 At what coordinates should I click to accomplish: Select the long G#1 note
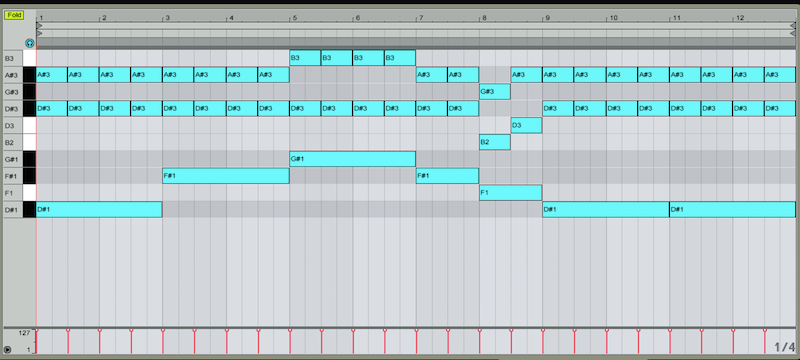tap(353, 159)
